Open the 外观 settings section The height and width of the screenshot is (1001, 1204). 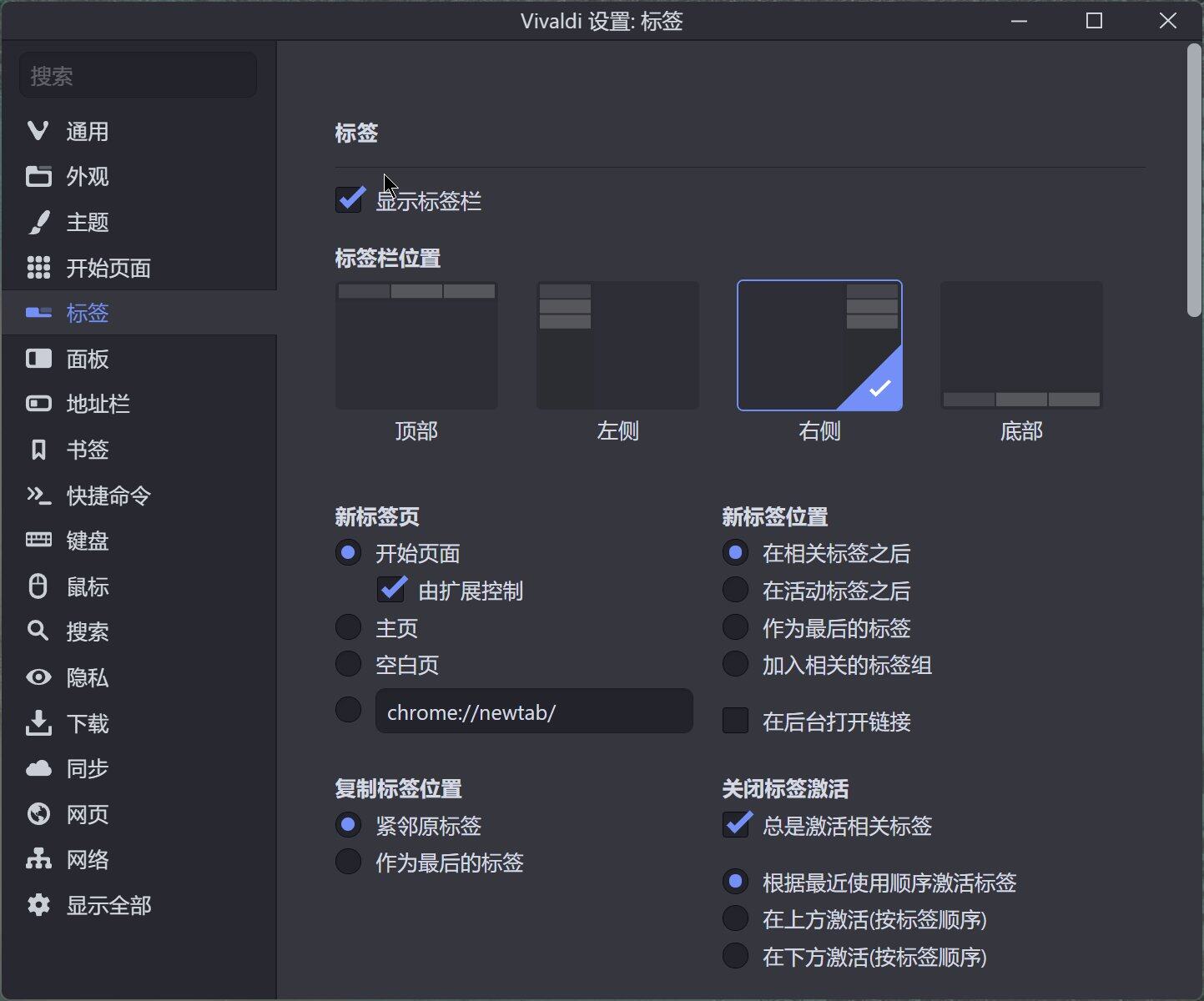point(139,176)
